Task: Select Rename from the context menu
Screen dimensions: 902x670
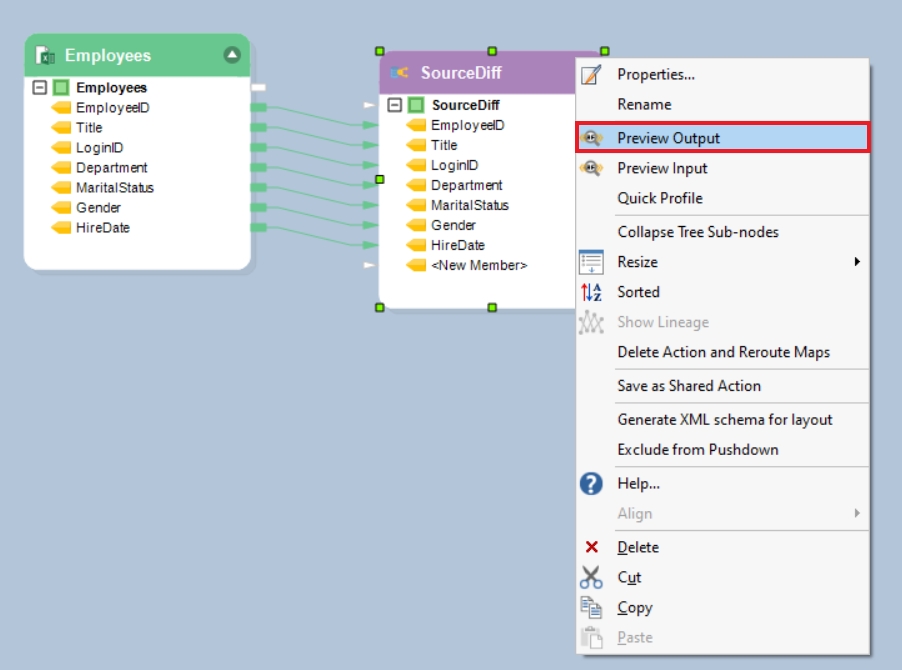Action: point(644,104)
